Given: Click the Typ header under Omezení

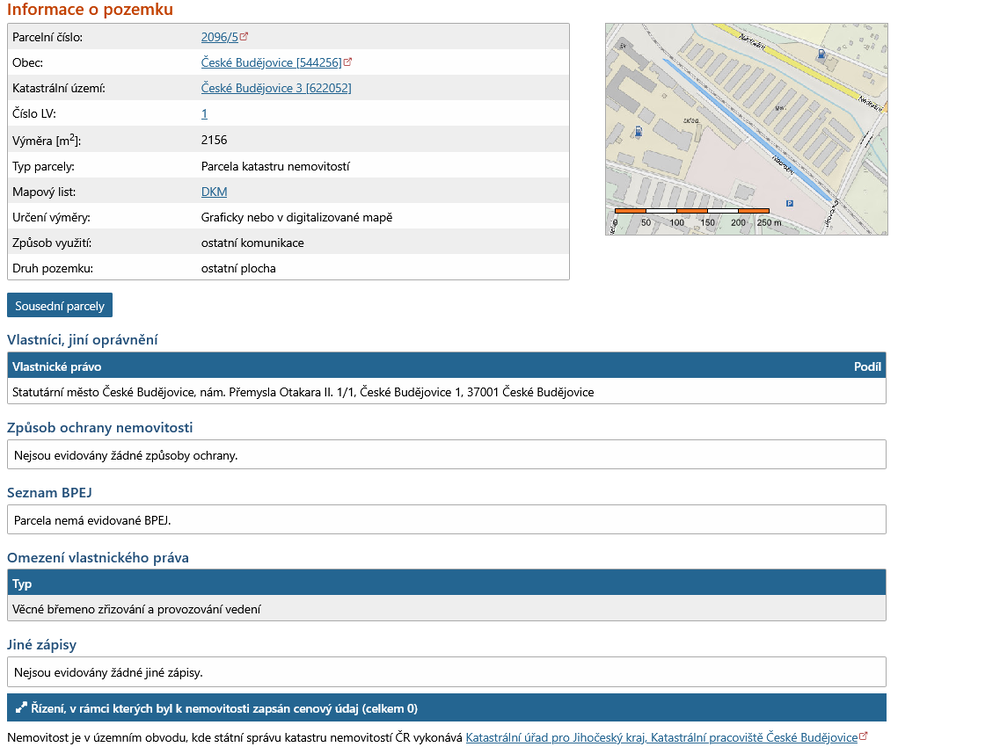Looking at the screenshot, I should click(x=22, y=583).
